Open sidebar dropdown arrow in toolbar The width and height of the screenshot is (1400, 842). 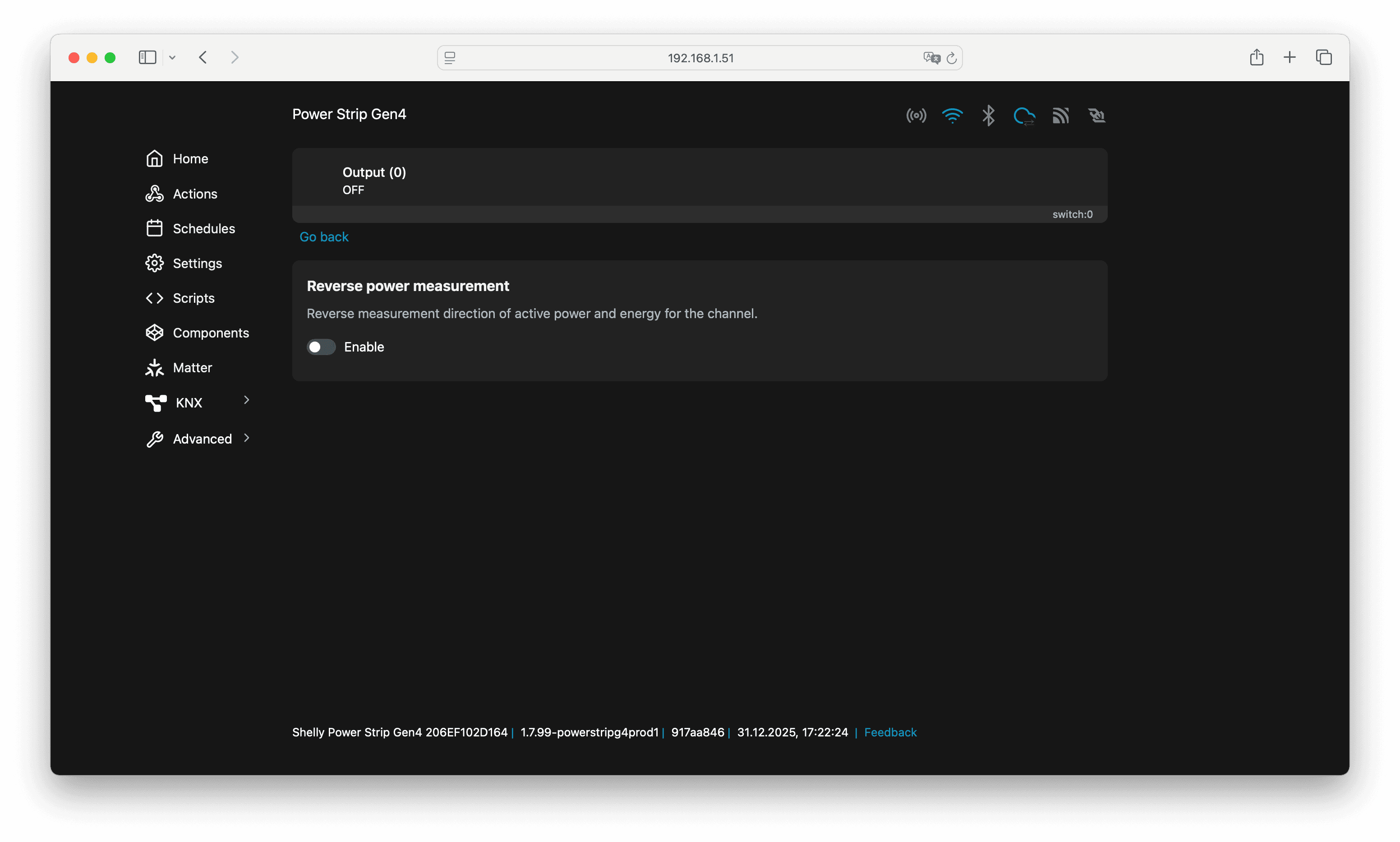172,57
